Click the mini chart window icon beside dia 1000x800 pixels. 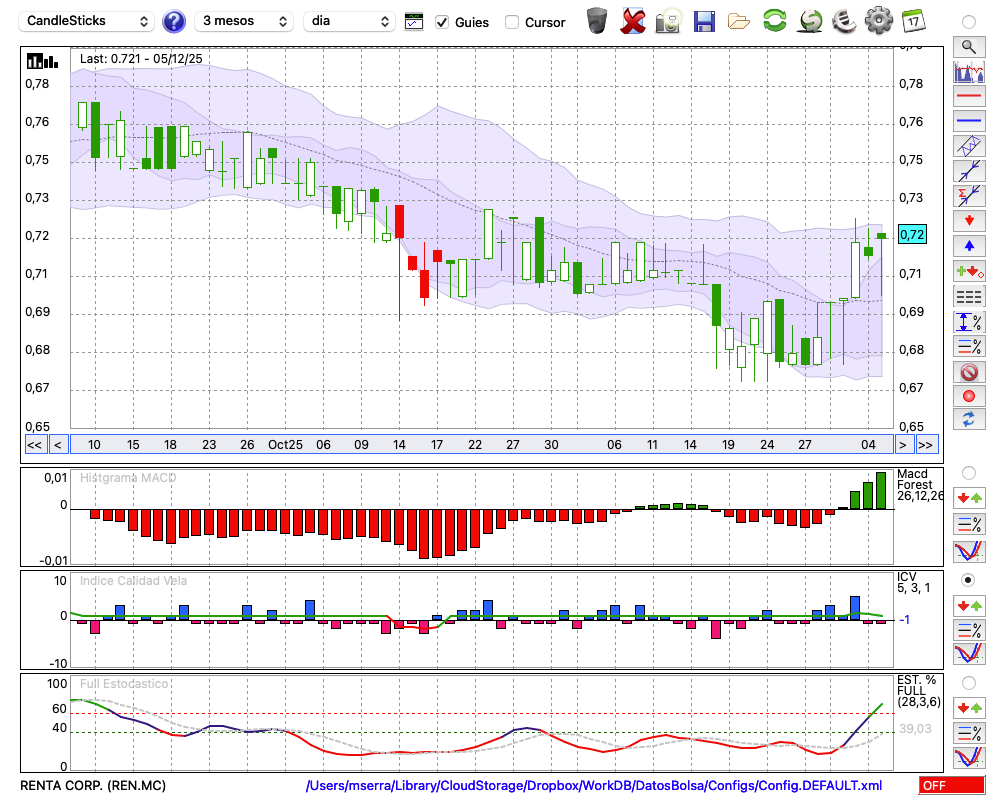pyautogui.click(x=414, y=22)
